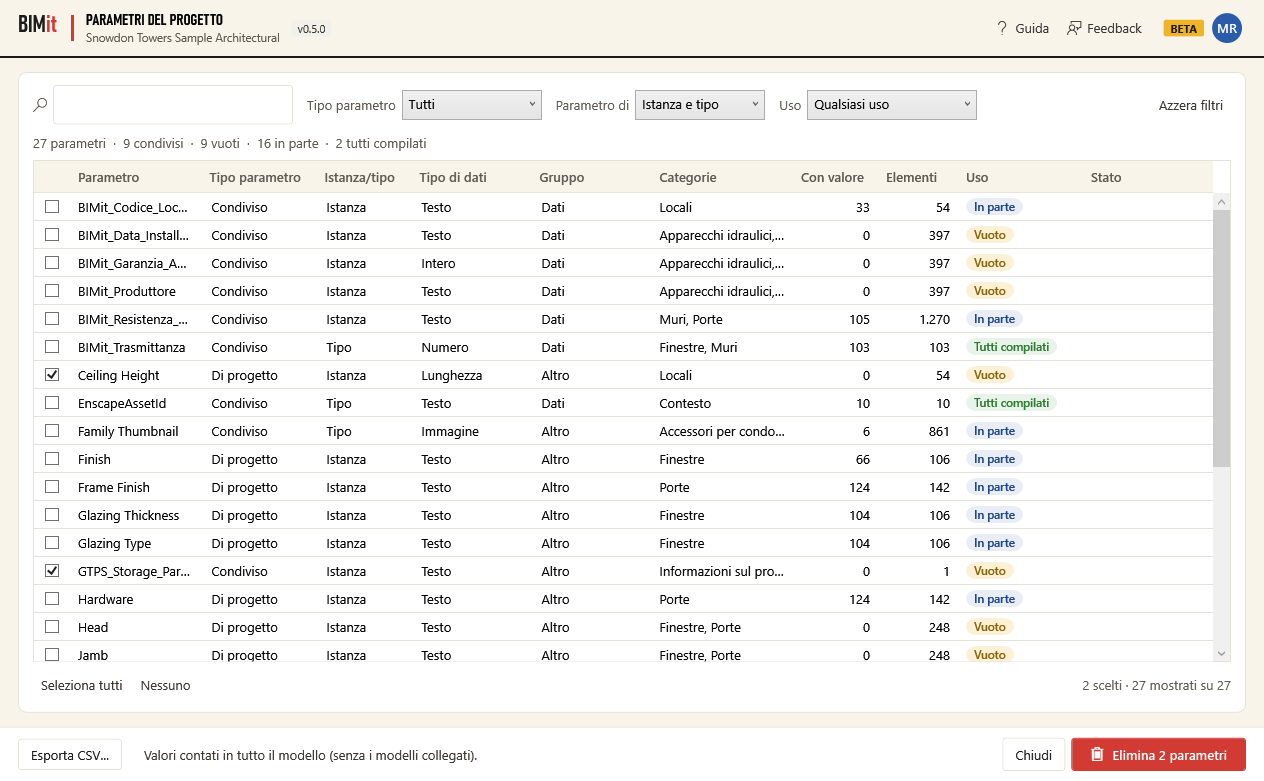The image size is (1264, 781).
Task: Open the MR user avatar
Action: pyautogui.click(x=1227, y=28)
